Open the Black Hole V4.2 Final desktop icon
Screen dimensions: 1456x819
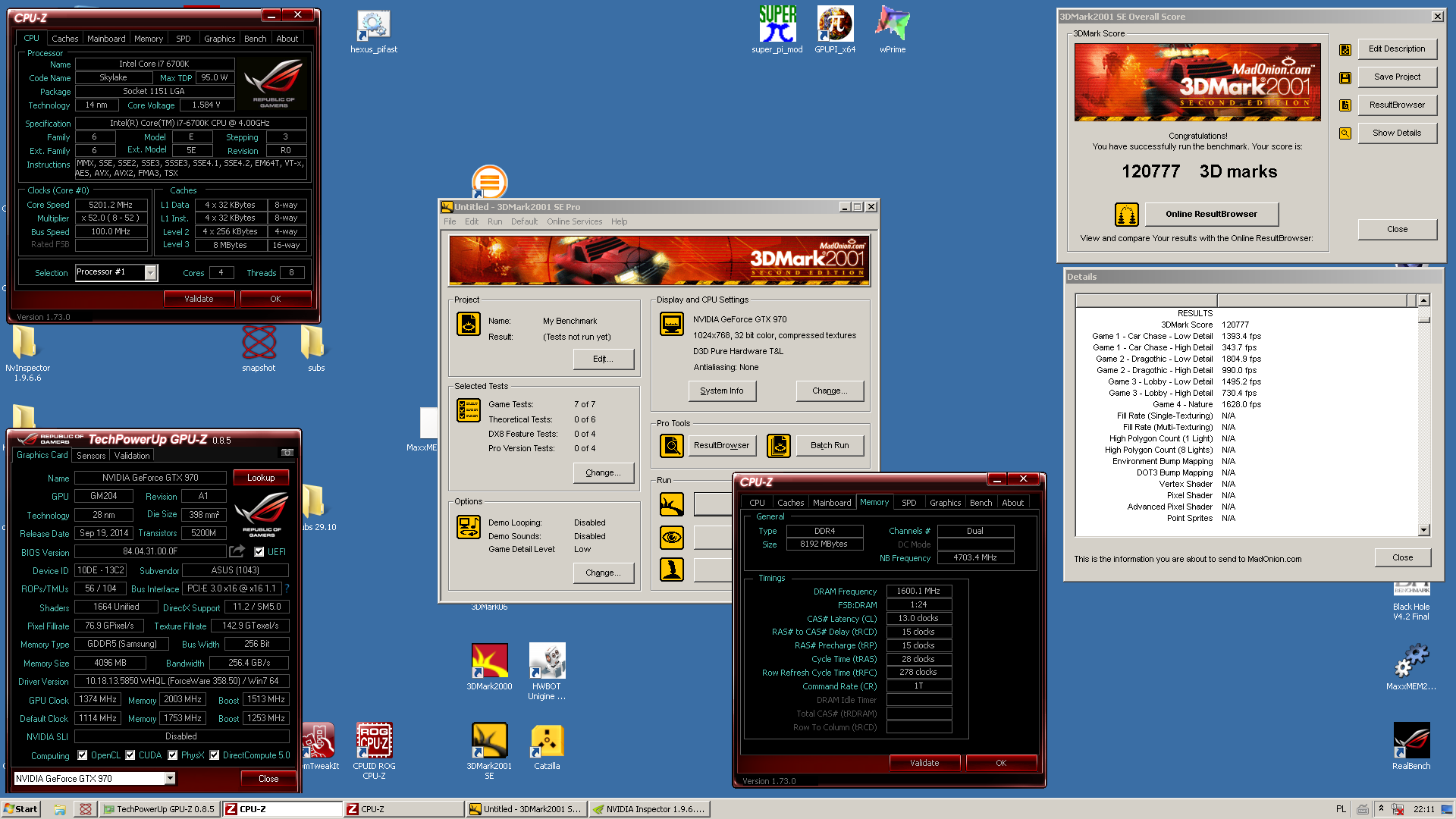(x=1411, y=602)
